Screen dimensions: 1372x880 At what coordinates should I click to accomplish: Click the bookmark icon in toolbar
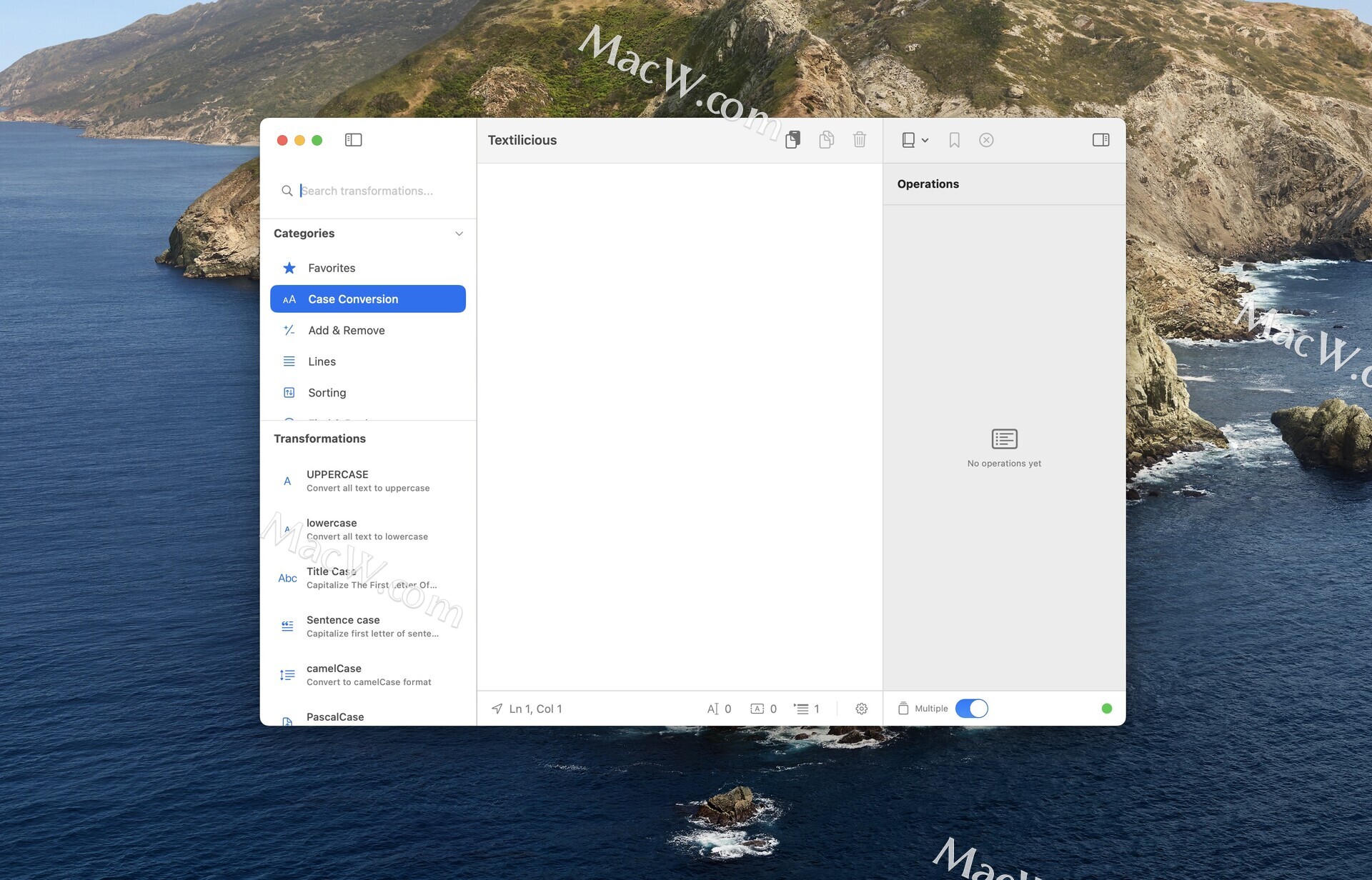coord(954,140)
